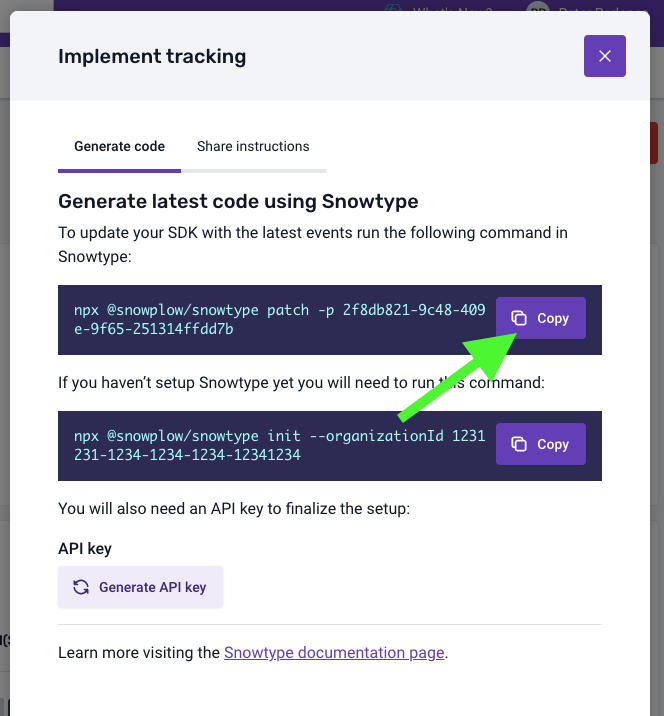Copy the snowtype patch command
Screen dimensions: 664x716
point(541,318)
